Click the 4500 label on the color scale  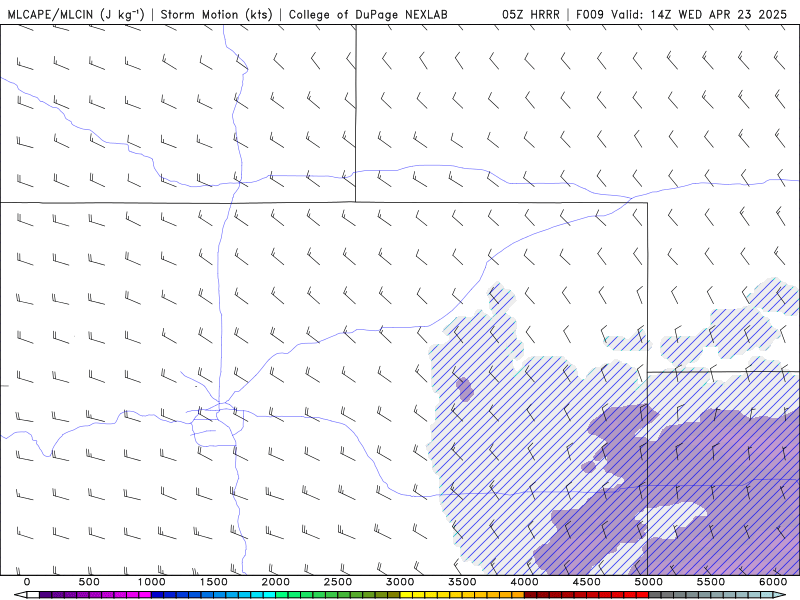[x=587, y=582]
